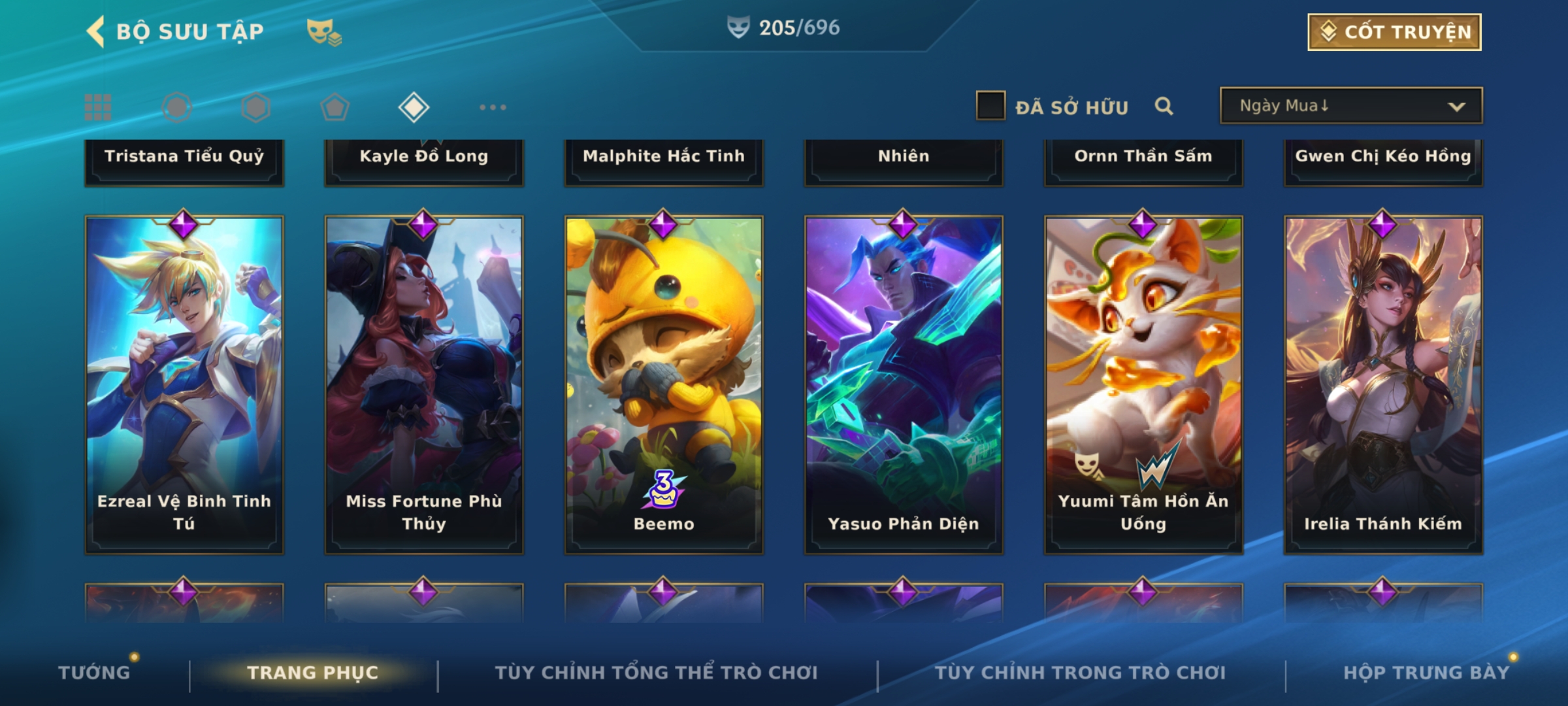Image resolution: width=1568 pixels, height=706 pixels.
Task: Open Tùy Chỉnh Tổng Thể Trò Chơi tab
Action: coord(656,673)
